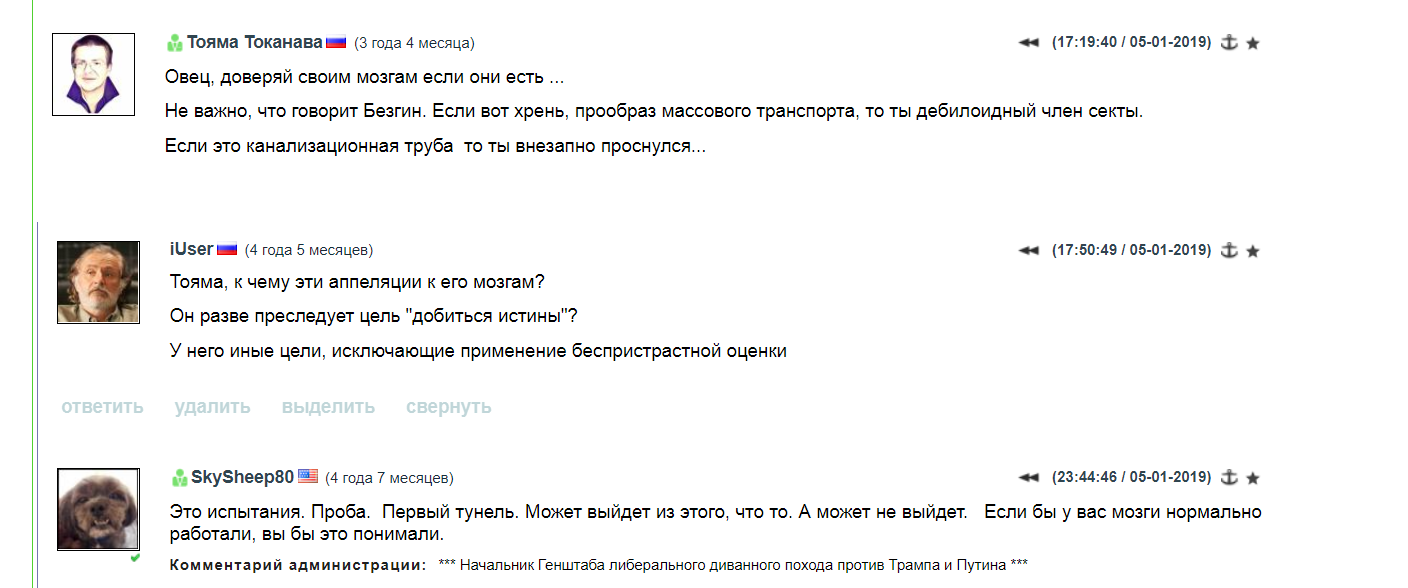Click the green user icon beside Тояма Токанава
This screenshot has height=588, width=1408.
click(x=175, y=43)
